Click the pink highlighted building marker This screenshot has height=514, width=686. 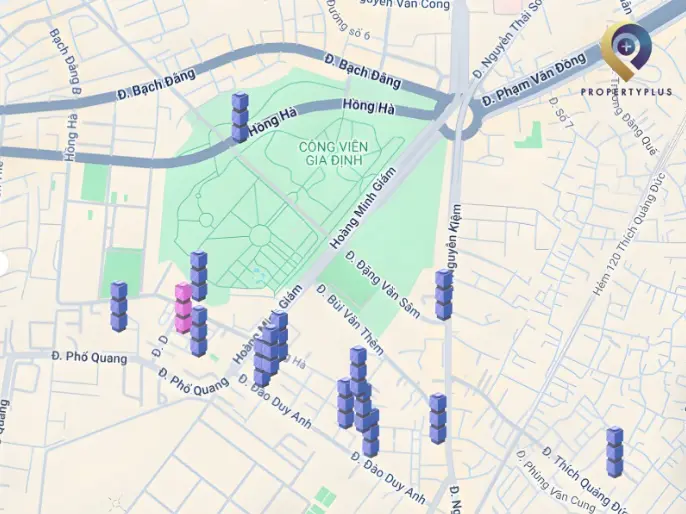click(x=183, y=308)
